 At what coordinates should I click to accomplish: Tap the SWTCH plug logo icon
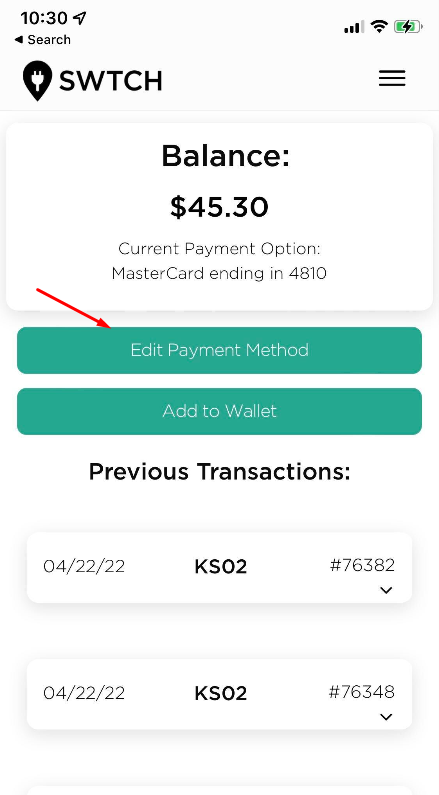[38, 81]
